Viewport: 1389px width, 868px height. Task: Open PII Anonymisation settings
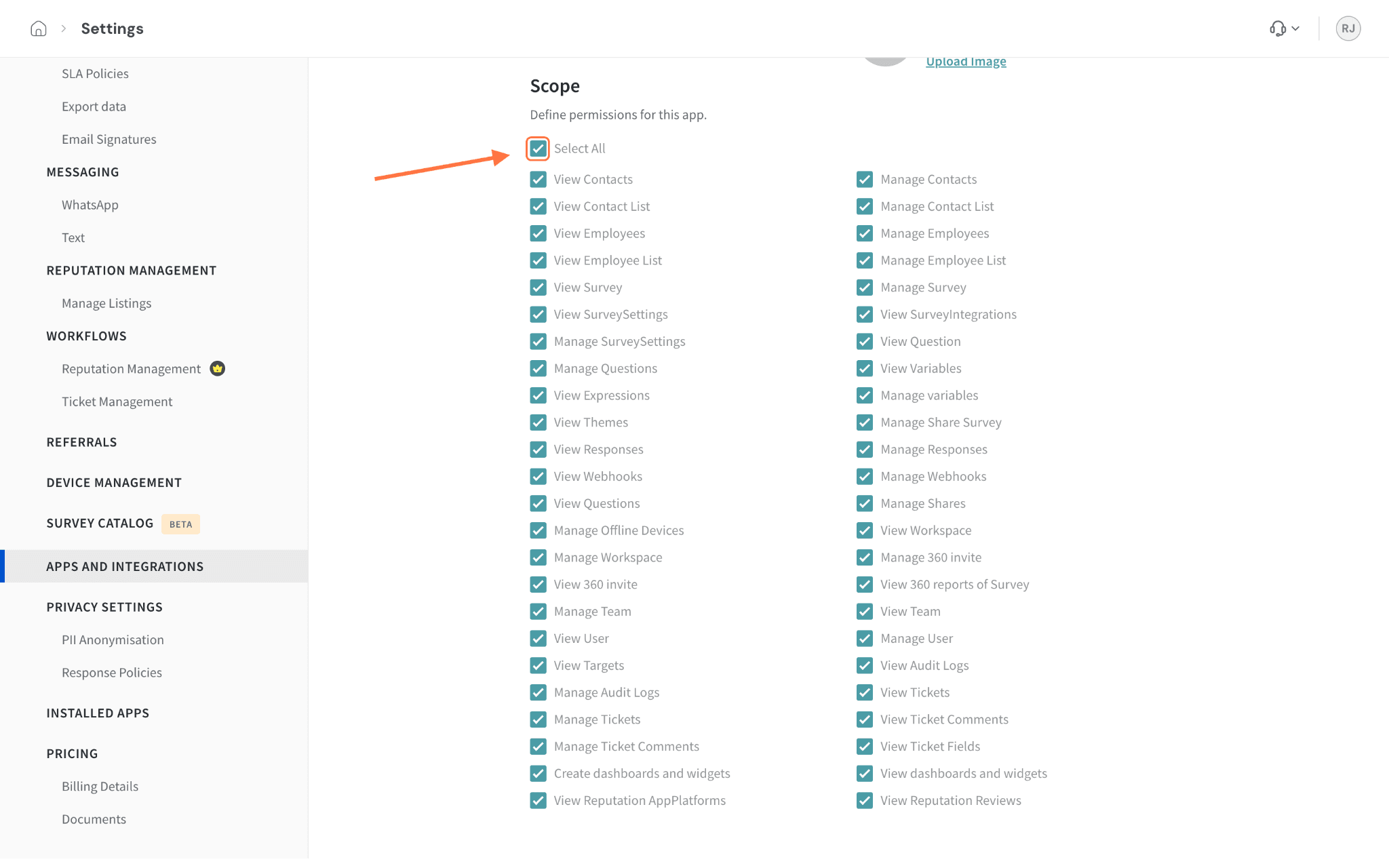coord(113,639)
